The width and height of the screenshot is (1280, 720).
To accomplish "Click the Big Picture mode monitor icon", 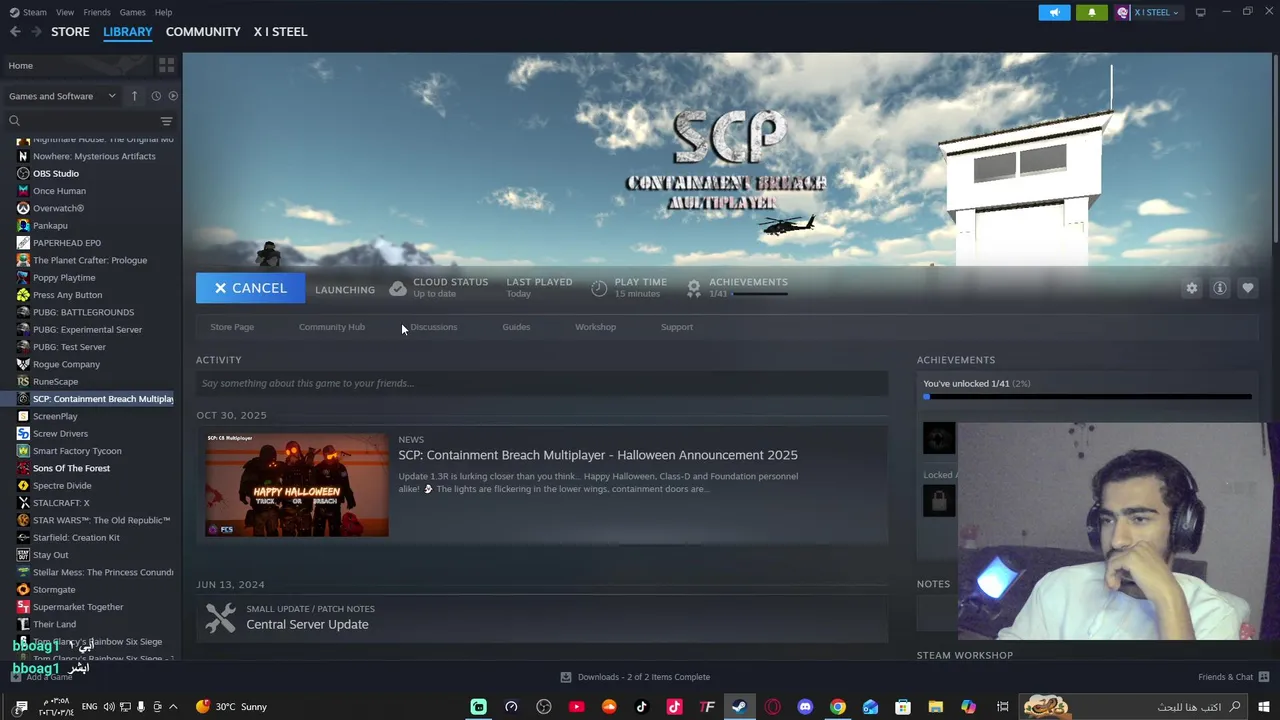I will pos(1200,12).
